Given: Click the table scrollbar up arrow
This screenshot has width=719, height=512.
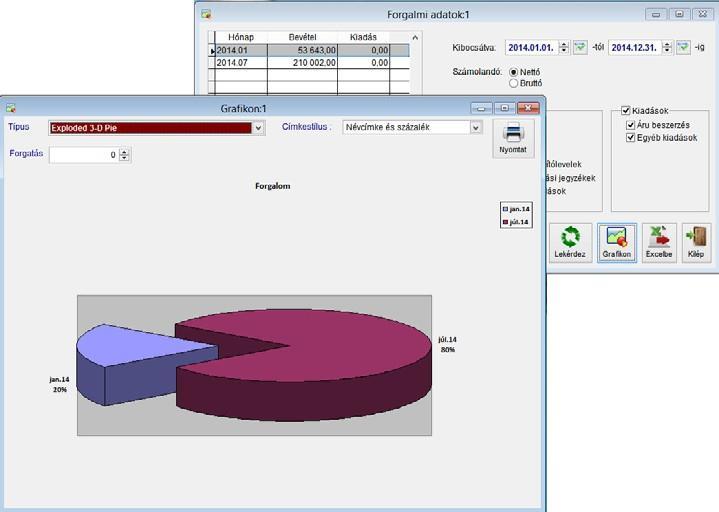Looking at the screenshot, I should [x=415, y=38].
